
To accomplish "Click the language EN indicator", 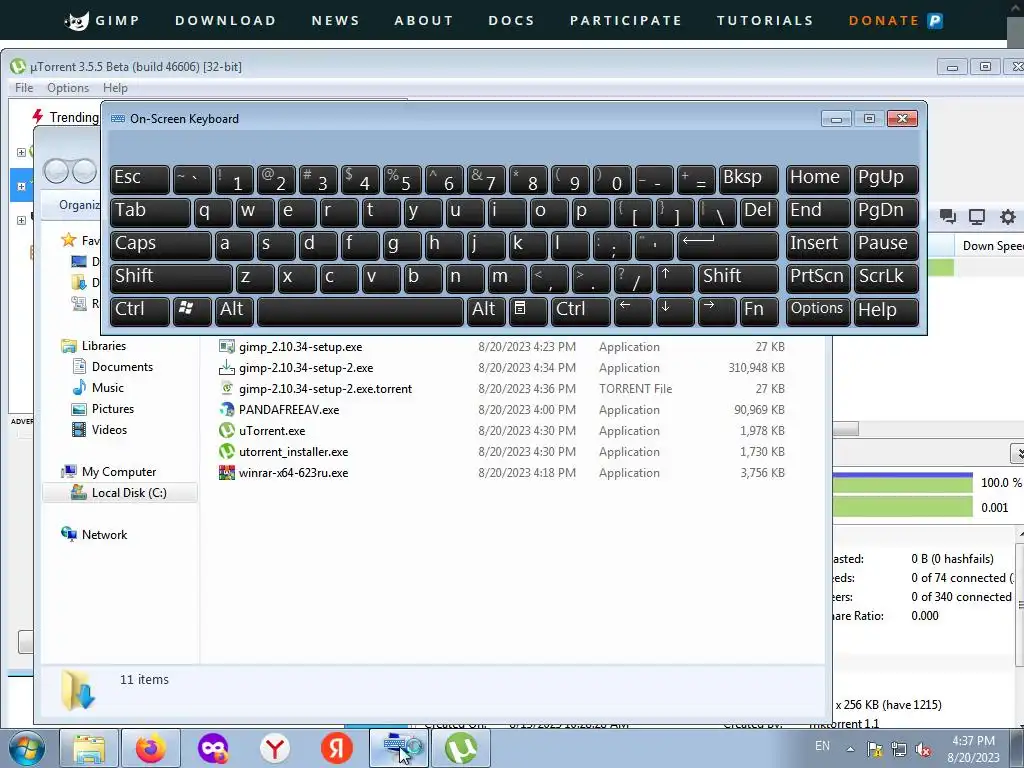I will pos(823,746).
